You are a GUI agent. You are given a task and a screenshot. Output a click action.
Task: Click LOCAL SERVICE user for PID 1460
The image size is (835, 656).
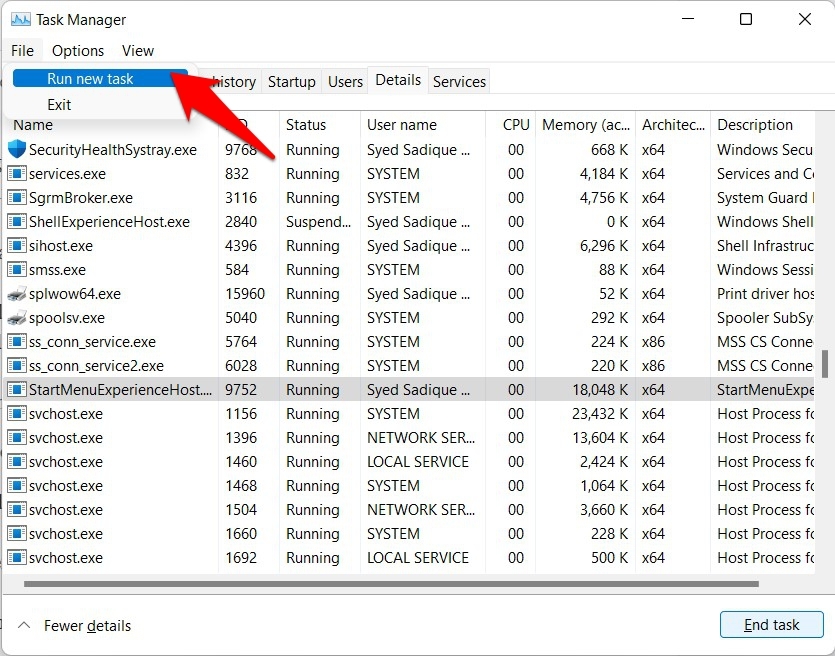coord(418,462)
